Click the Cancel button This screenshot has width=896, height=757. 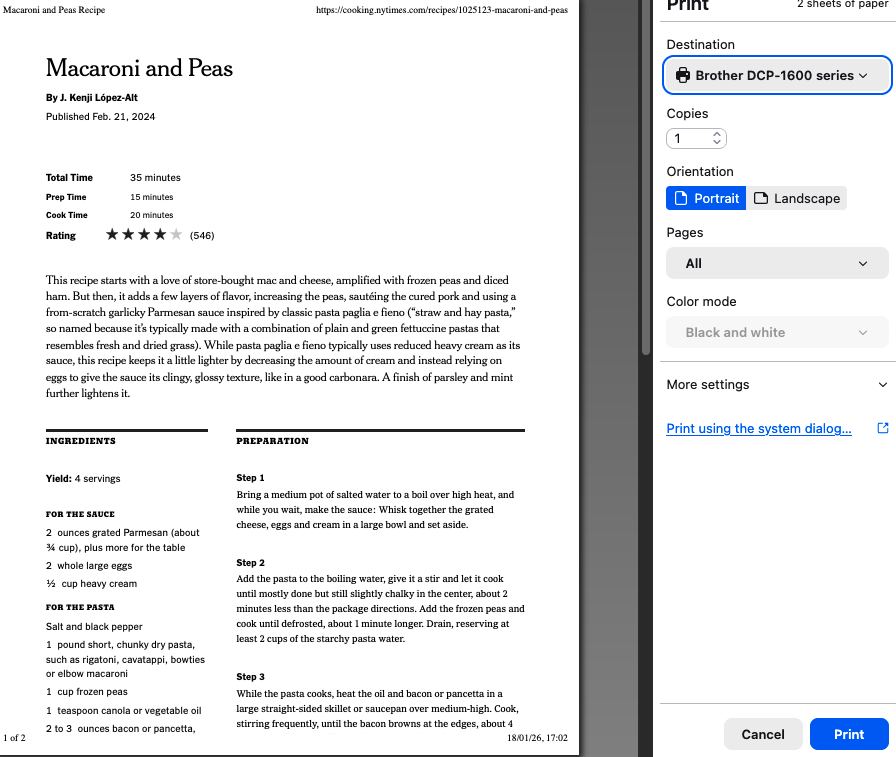(763, 734)
